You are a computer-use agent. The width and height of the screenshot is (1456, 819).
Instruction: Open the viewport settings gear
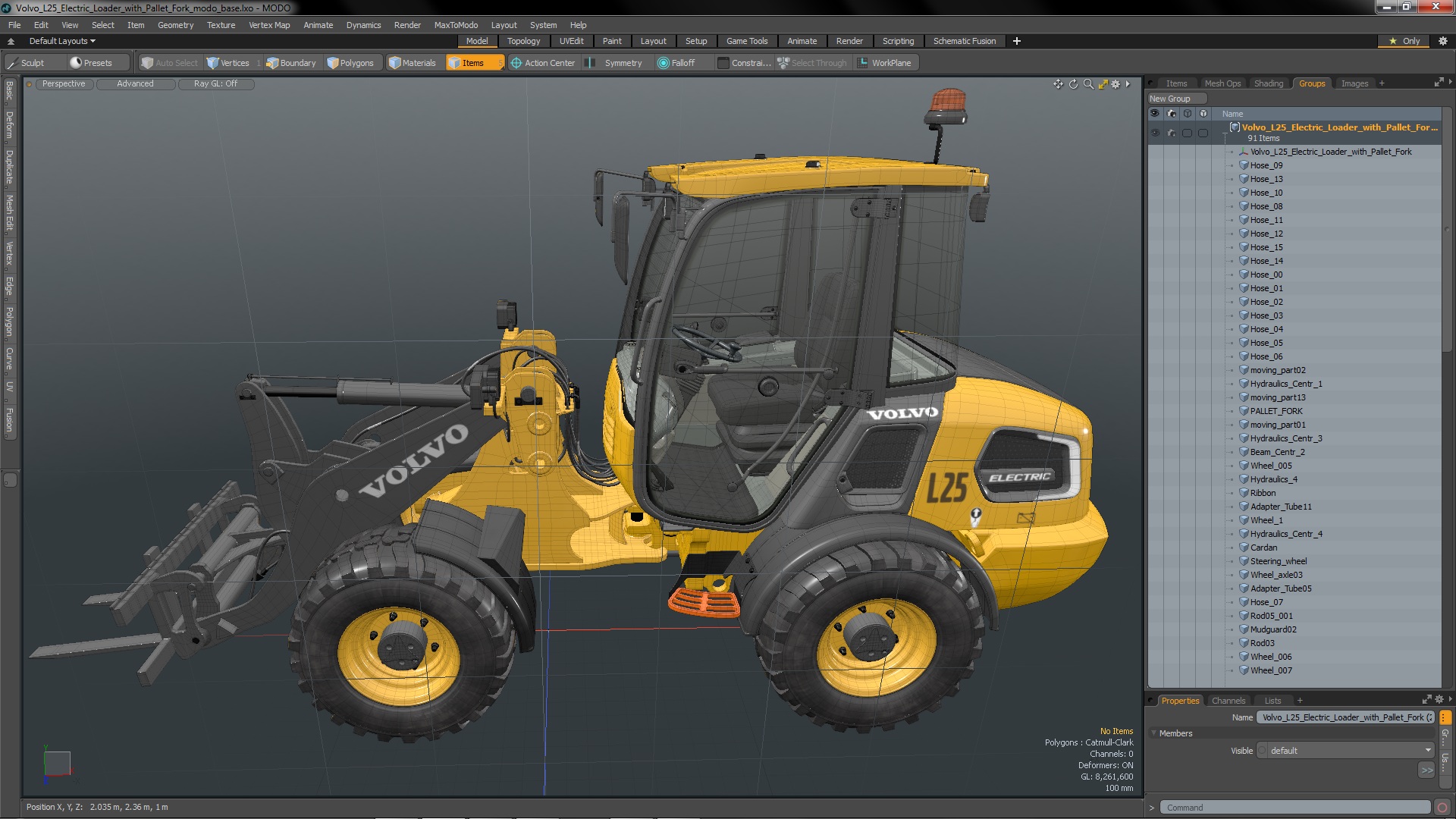coord(1116,84)
